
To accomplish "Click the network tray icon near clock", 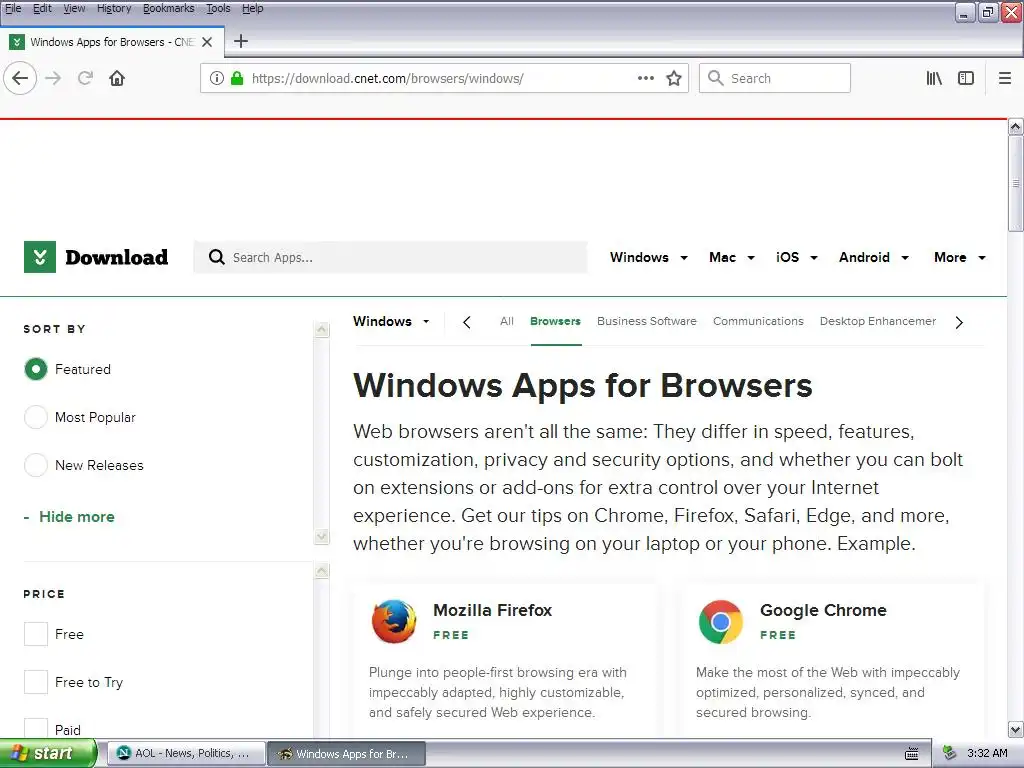I will click(x=949, y=753).
